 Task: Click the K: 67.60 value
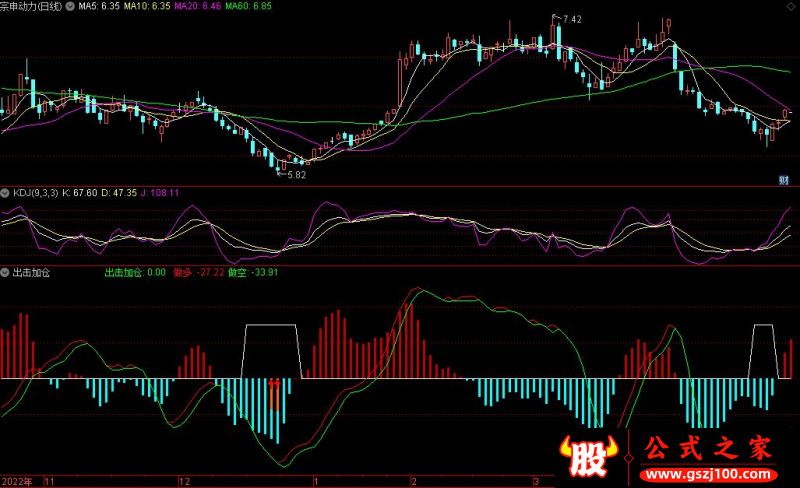click(x=80, y=193)
